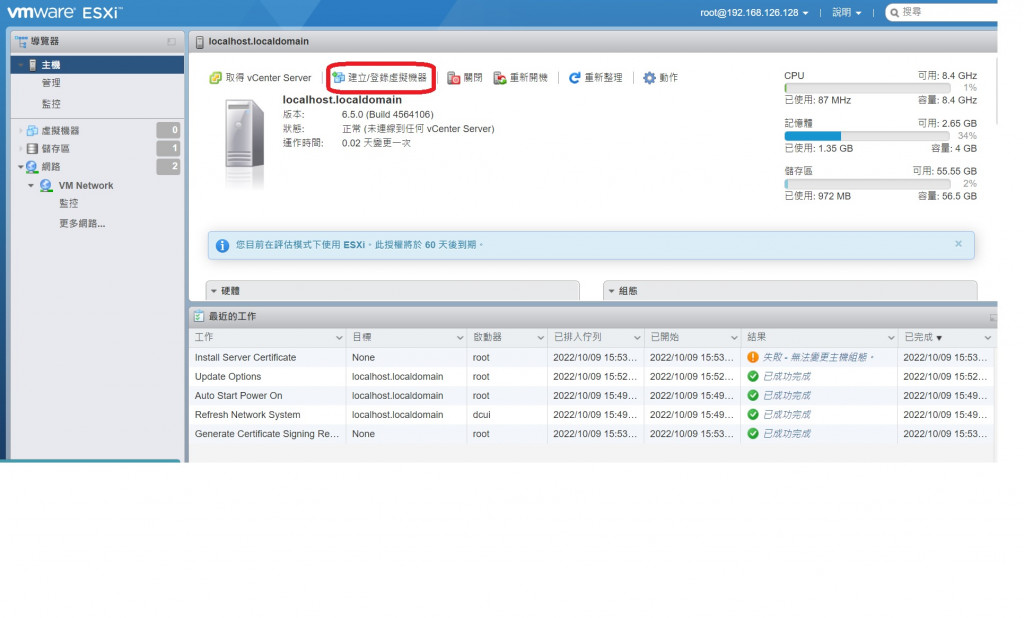This screenshot has width=1024, height=618.
Task: Select 主機 in the navigator
Action: pos(97,65)
